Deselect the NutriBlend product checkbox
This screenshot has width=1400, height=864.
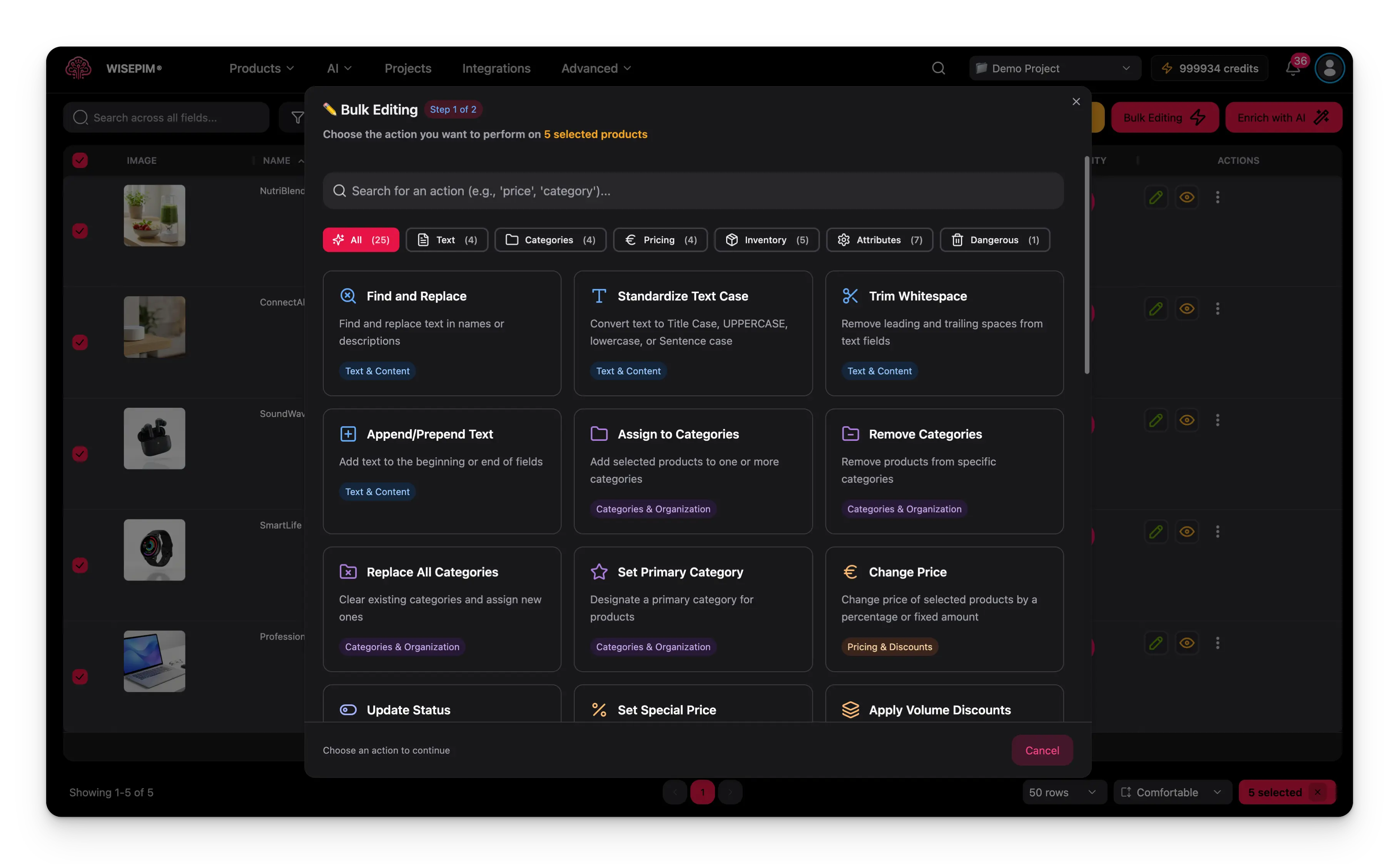click(80, 231)
